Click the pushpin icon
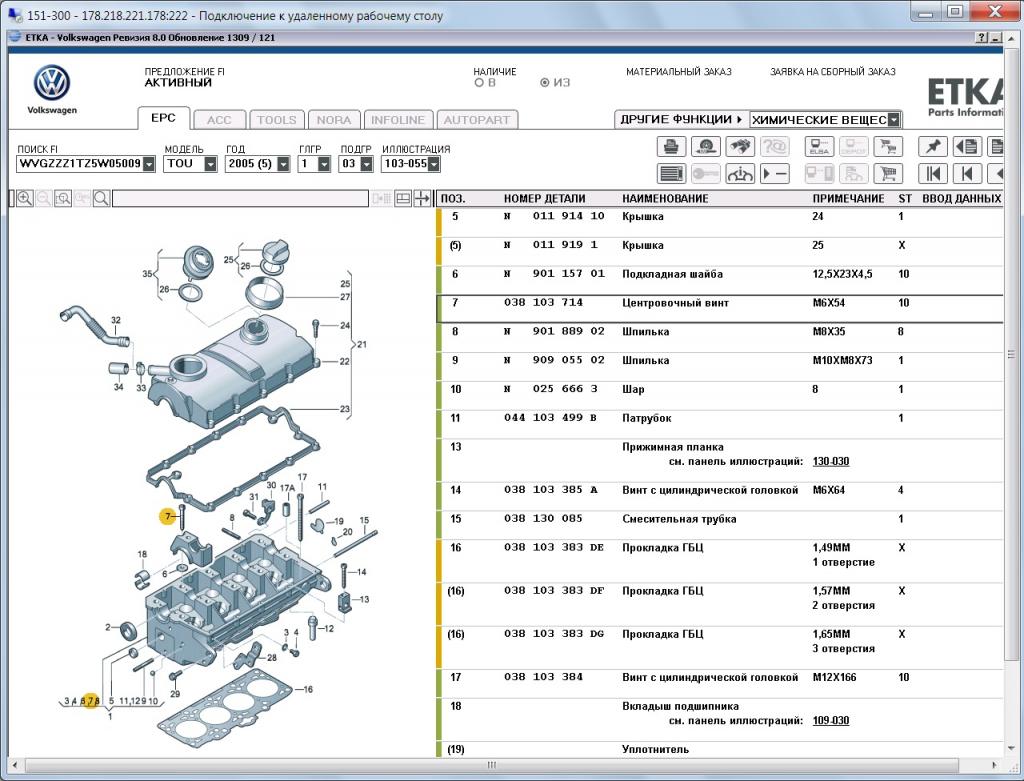This screenshot has height=781, width=1024. [x=933, y=147]
